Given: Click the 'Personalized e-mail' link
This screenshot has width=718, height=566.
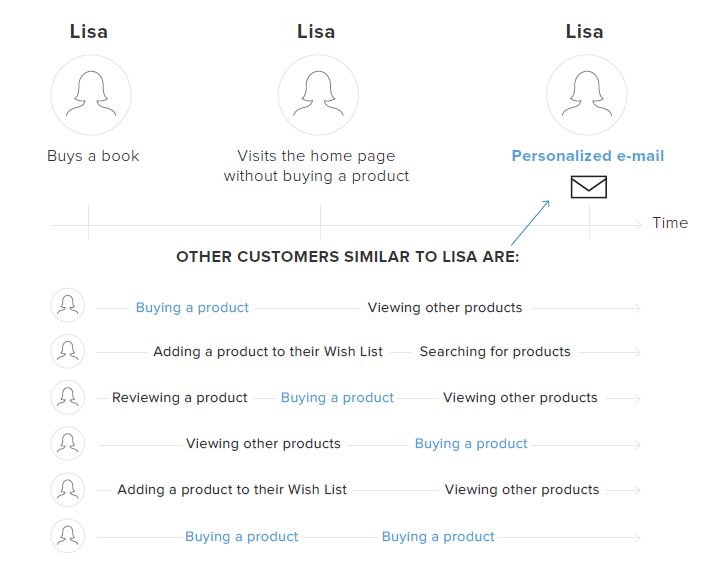Looking at the screenshot, I should pyautogui.click(x=587, y=156).
